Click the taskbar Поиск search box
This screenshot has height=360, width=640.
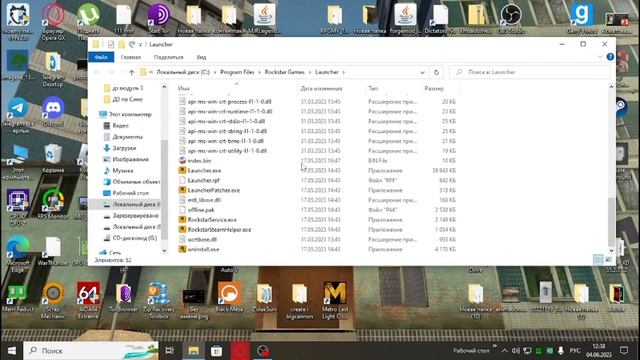(91, 351)
